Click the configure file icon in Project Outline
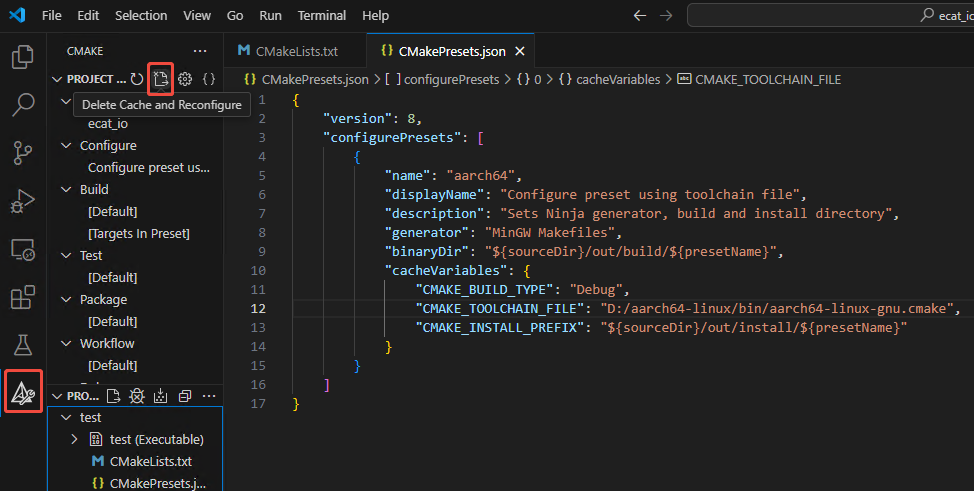Screen dimensions: 974x491 [113, 396]
